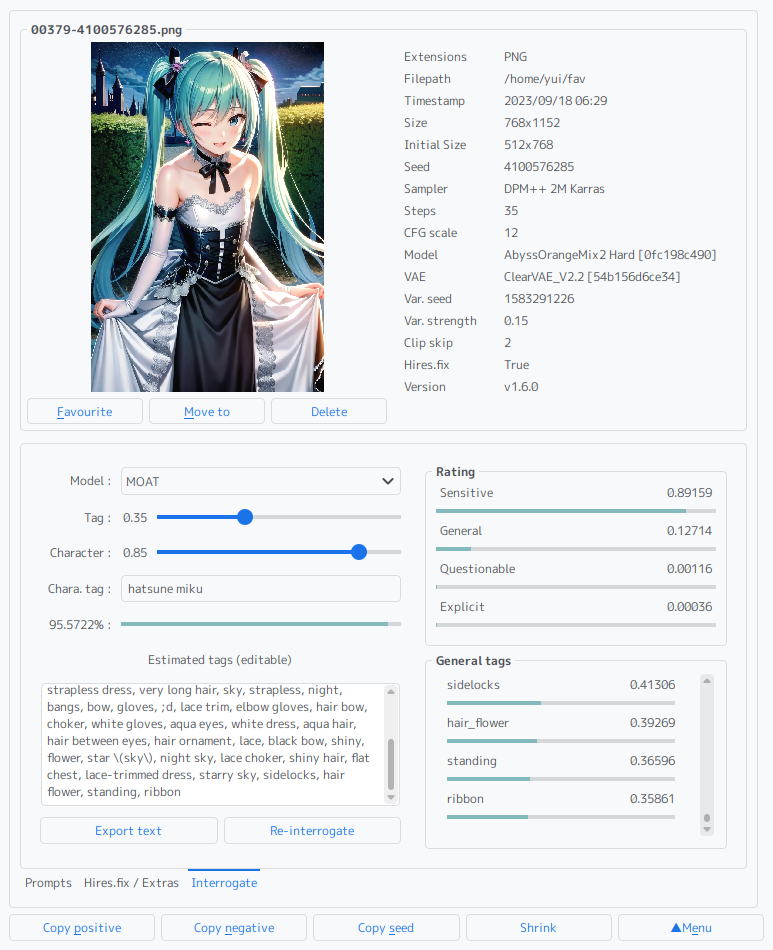Switch to Hires.fix / Extras tab
This screenshot has width=773, height=950.
click(131, 883)
